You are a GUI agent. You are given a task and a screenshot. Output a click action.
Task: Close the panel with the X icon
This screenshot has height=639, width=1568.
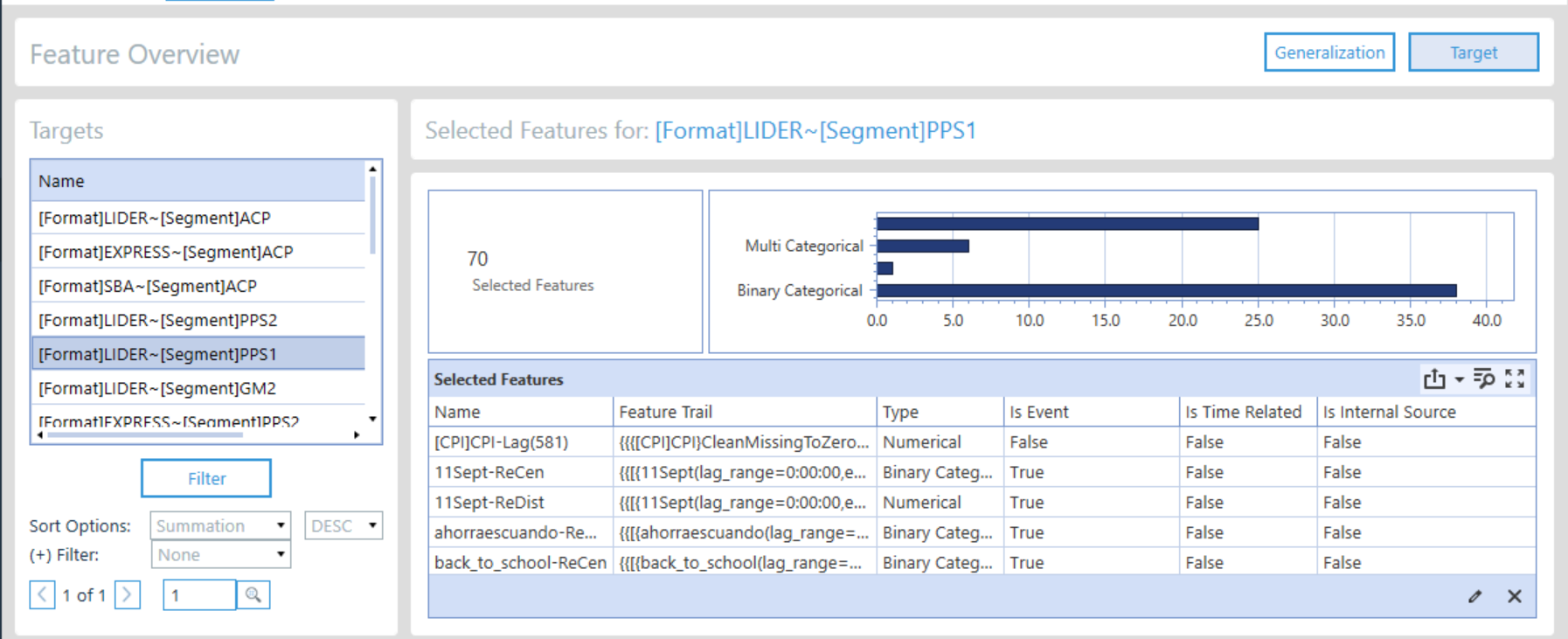tap(1515, 596)
